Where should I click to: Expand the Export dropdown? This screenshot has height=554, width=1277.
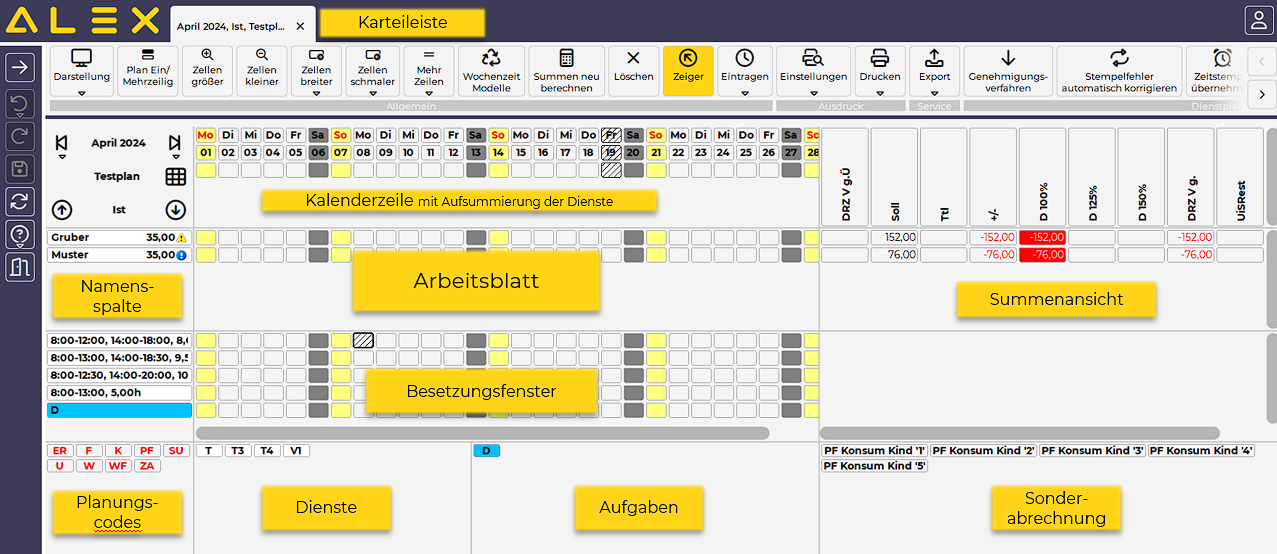pos(934,92)
